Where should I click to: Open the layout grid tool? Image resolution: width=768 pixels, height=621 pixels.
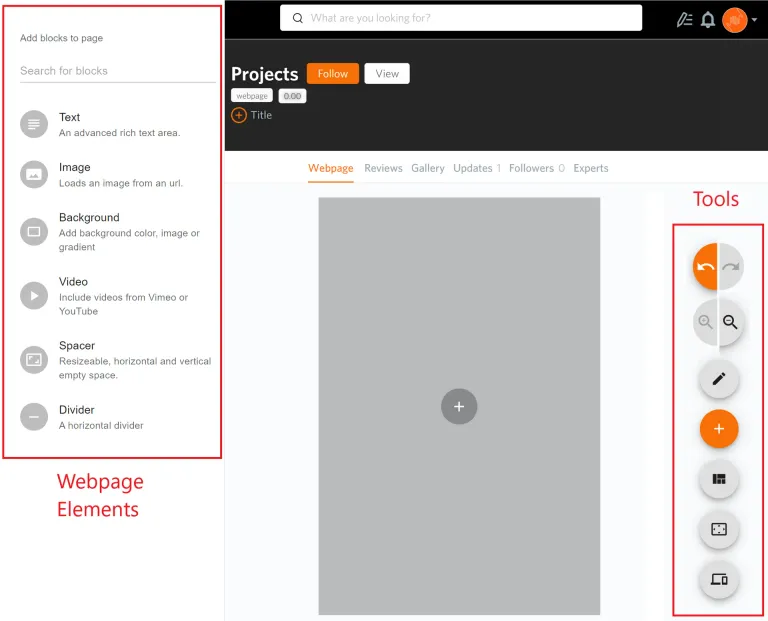[719, 479]
